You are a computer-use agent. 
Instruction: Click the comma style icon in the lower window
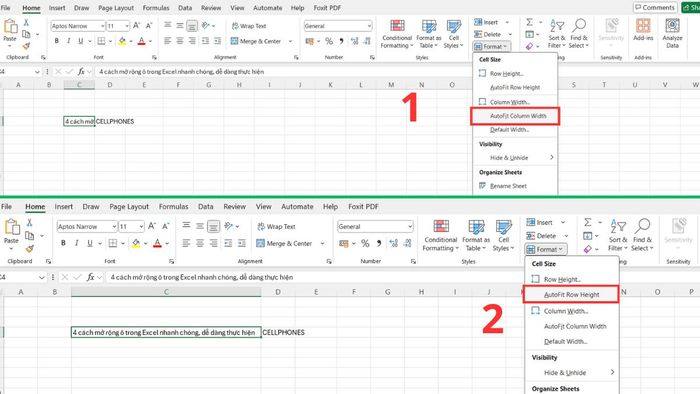tap(379, 243)
